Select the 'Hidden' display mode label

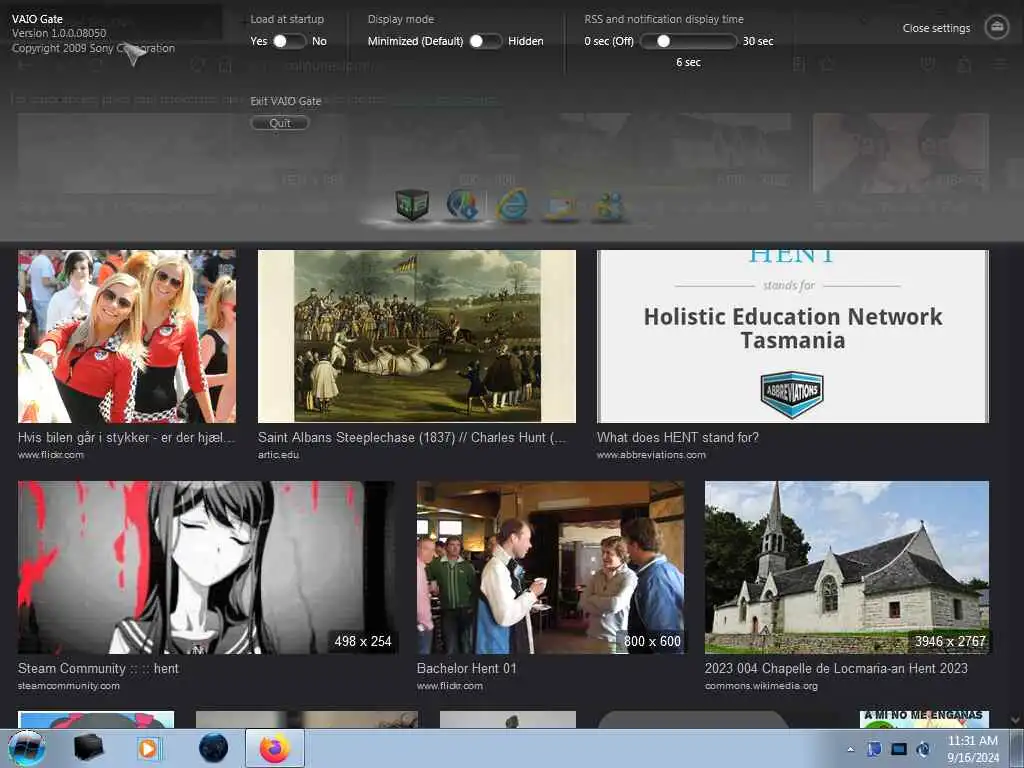click(526, 41)
